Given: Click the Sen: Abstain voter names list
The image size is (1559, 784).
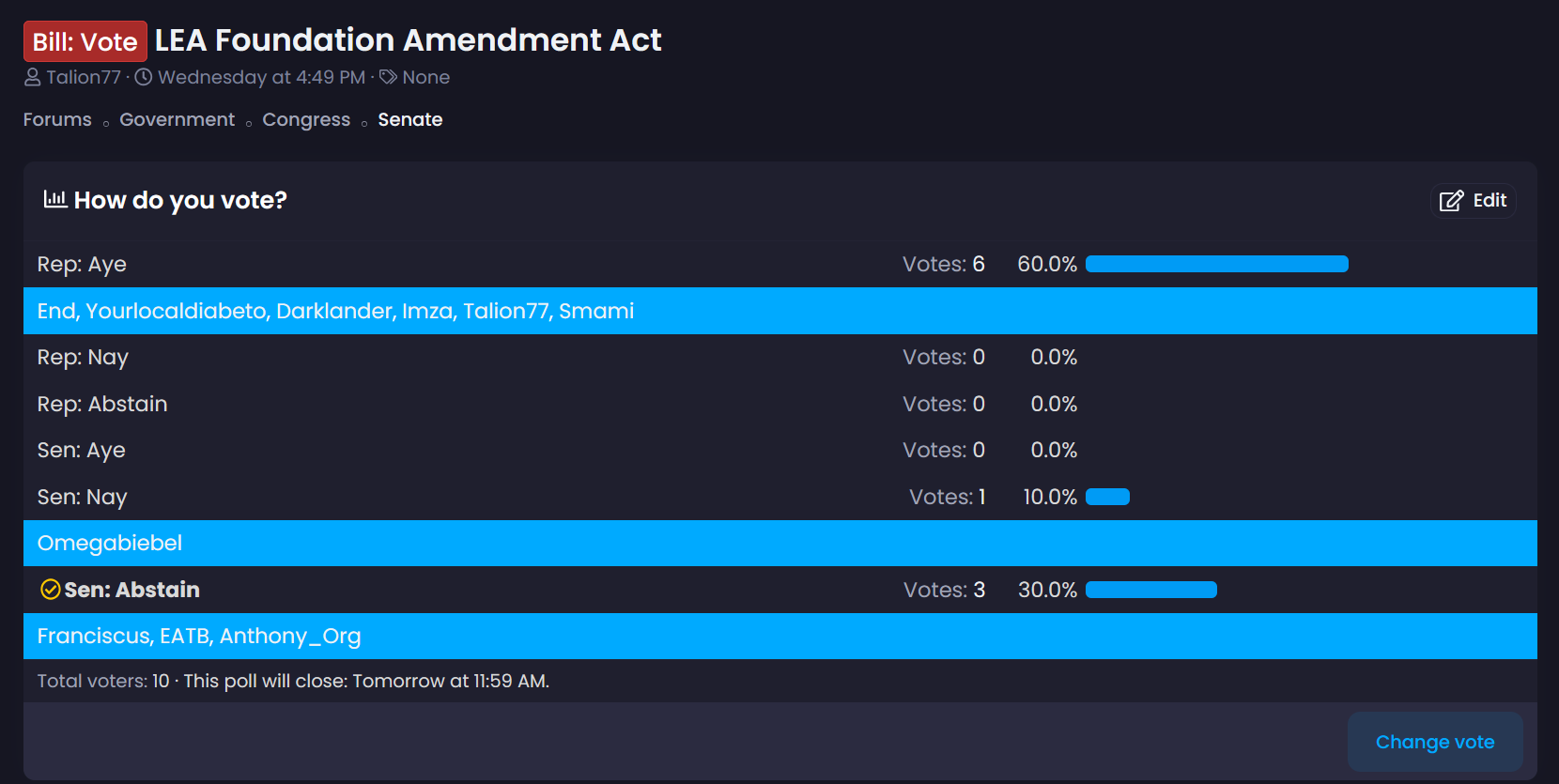Looking at the screenshot, I should click(x=199, y=636).
